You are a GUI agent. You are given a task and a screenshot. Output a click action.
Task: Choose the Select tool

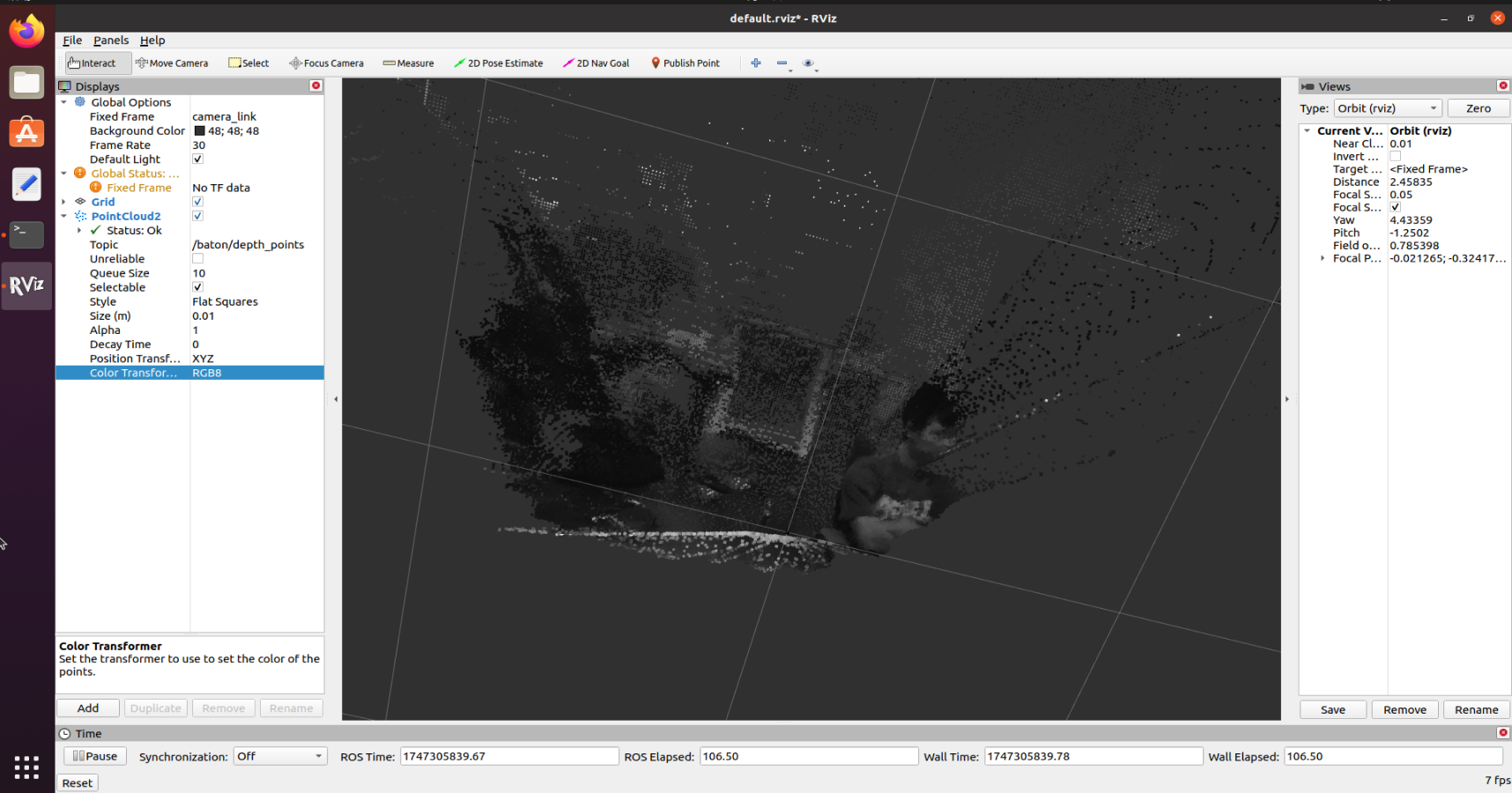pyautogui.click(x=248, y=63)
